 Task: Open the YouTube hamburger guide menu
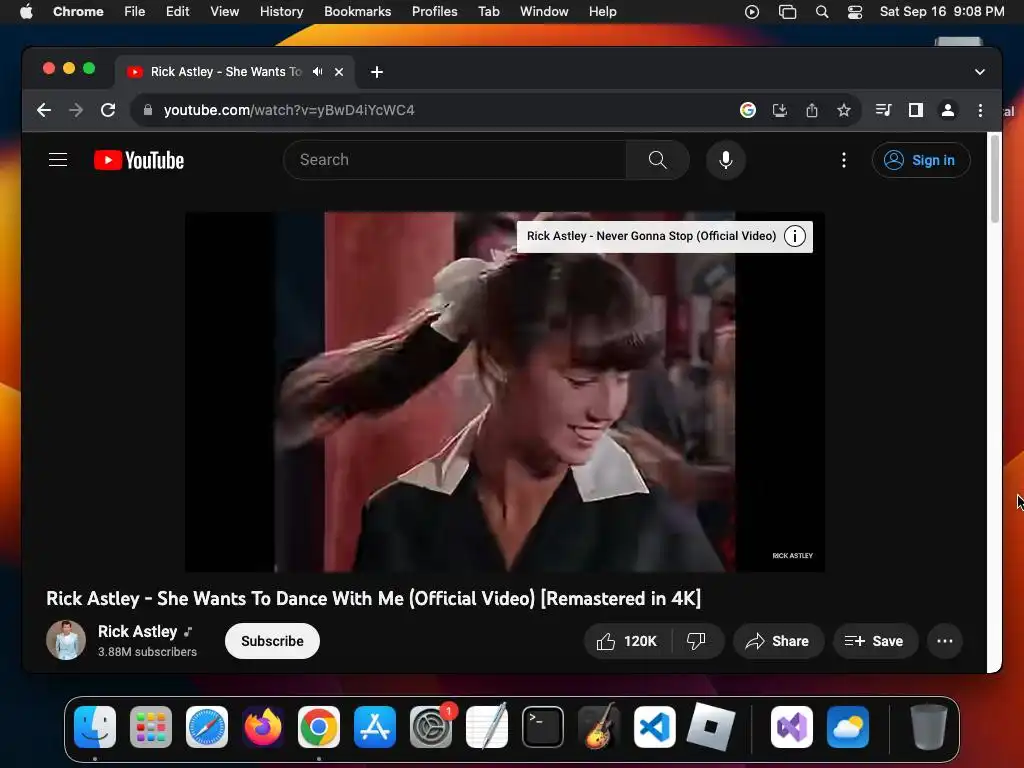click(x=58, y=160)
